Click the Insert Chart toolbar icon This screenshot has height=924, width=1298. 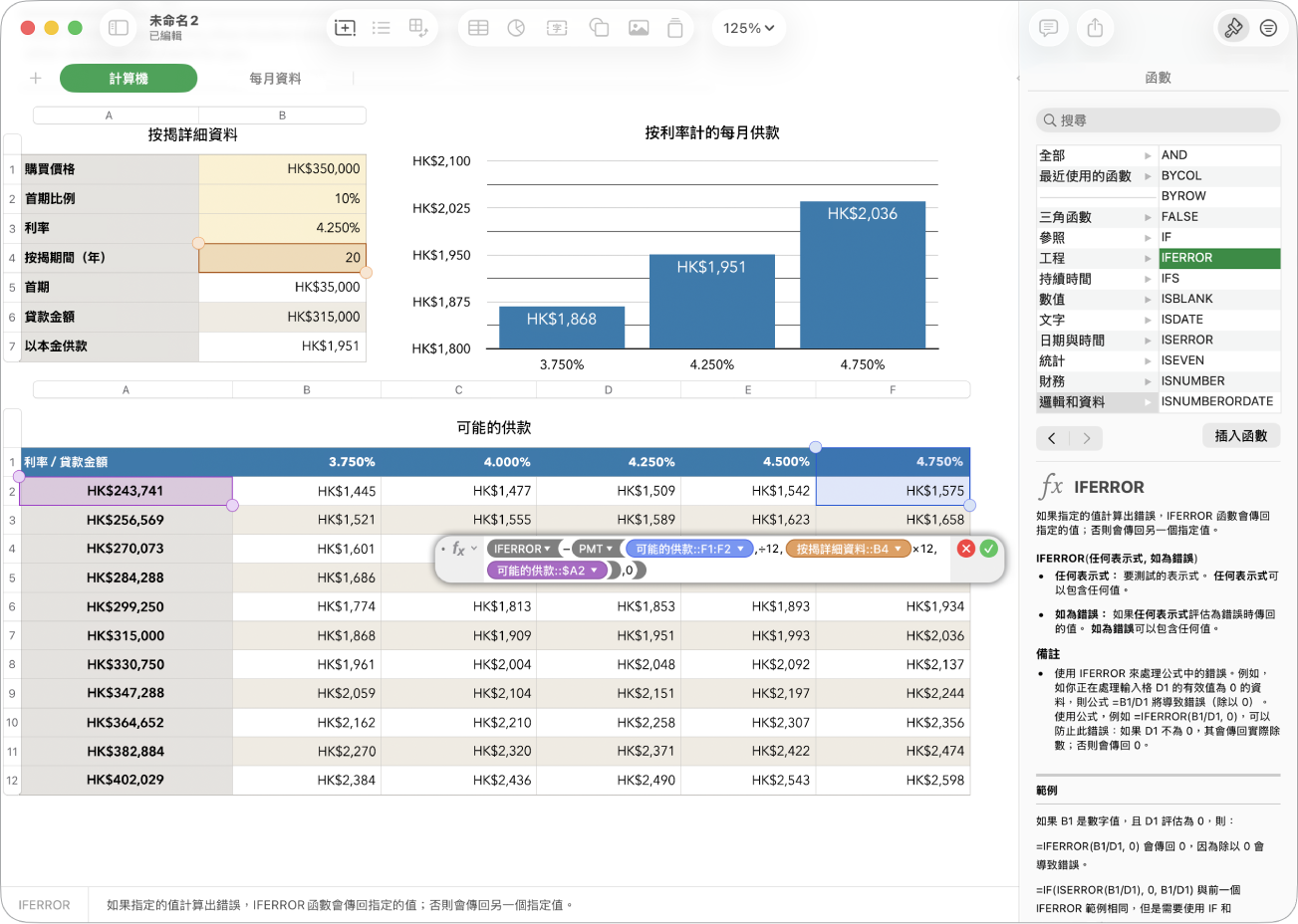pyautogui.click(x=516, y=28)
